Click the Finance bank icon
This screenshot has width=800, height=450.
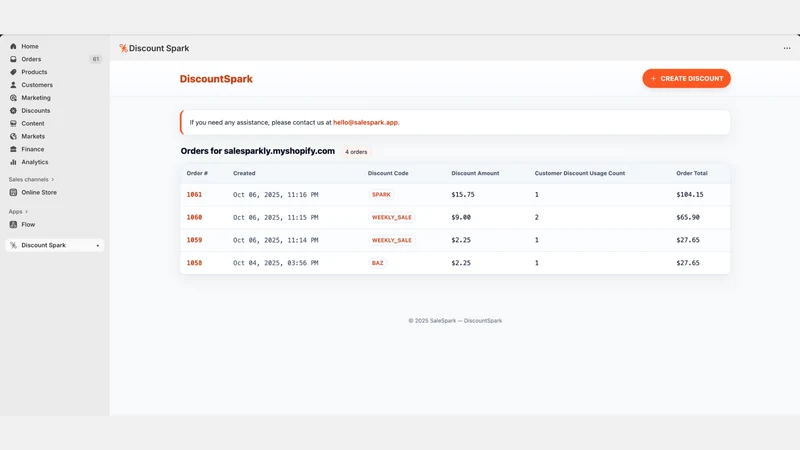(13, 149)
